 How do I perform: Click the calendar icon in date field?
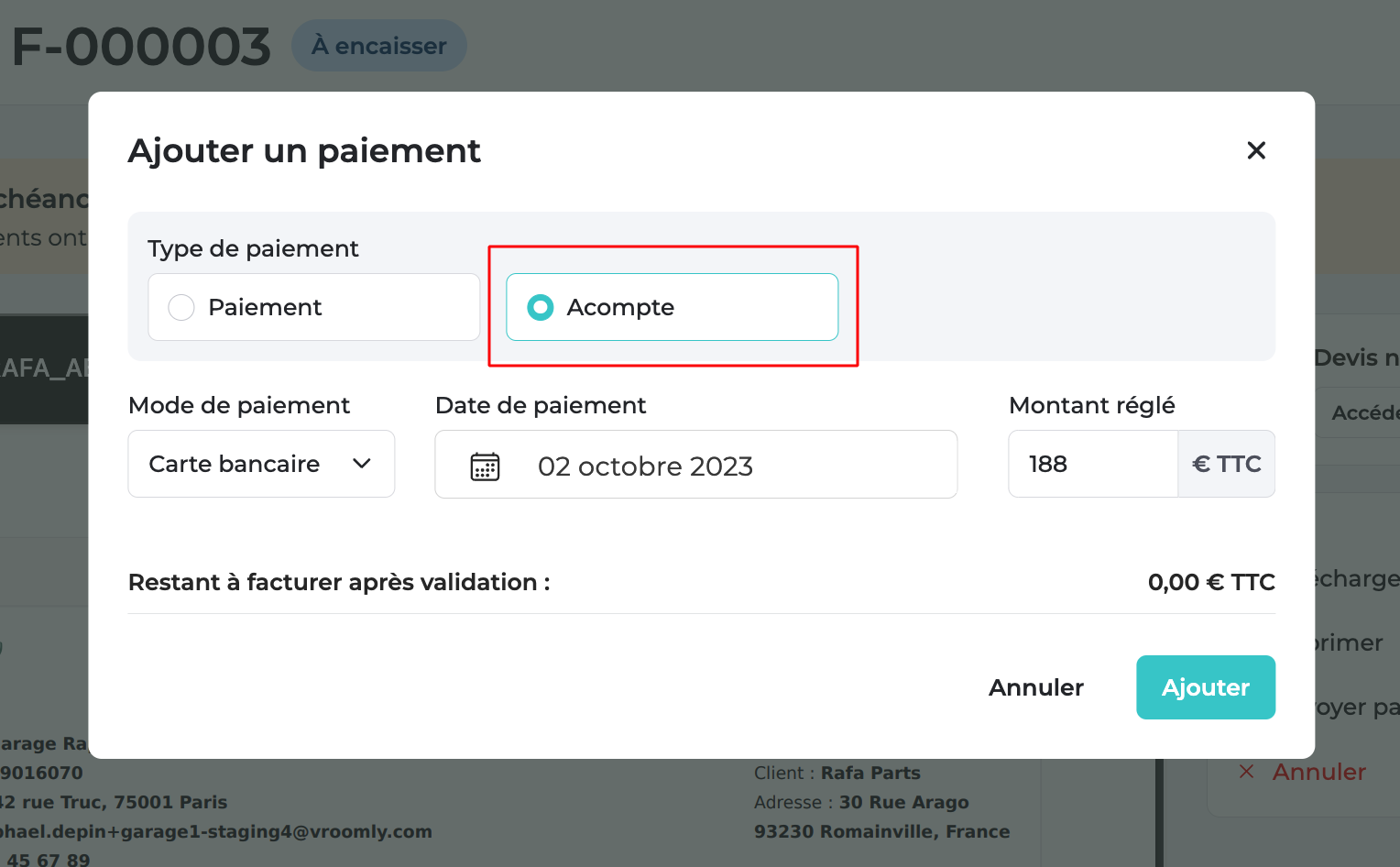pos(485,466)
